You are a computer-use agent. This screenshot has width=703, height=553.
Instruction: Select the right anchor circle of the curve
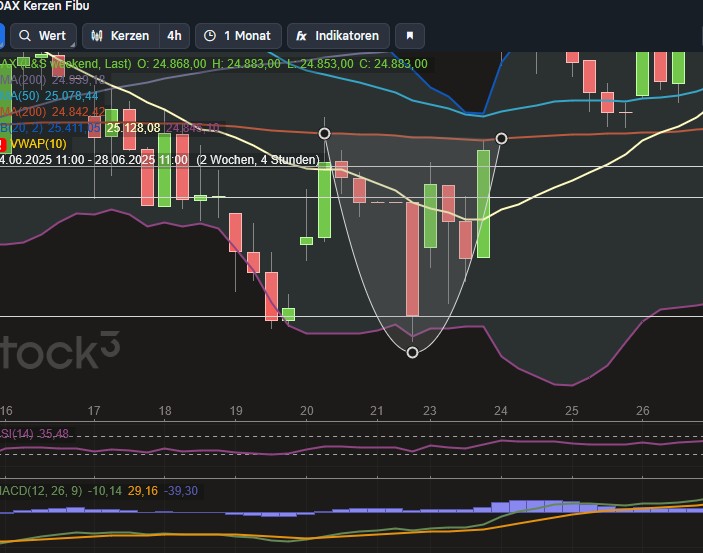502,138
